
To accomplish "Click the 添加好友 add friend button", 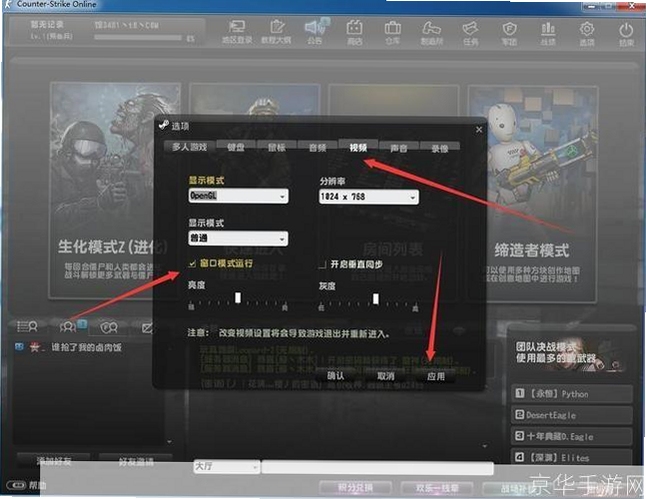I will click(x=54, y=461).
